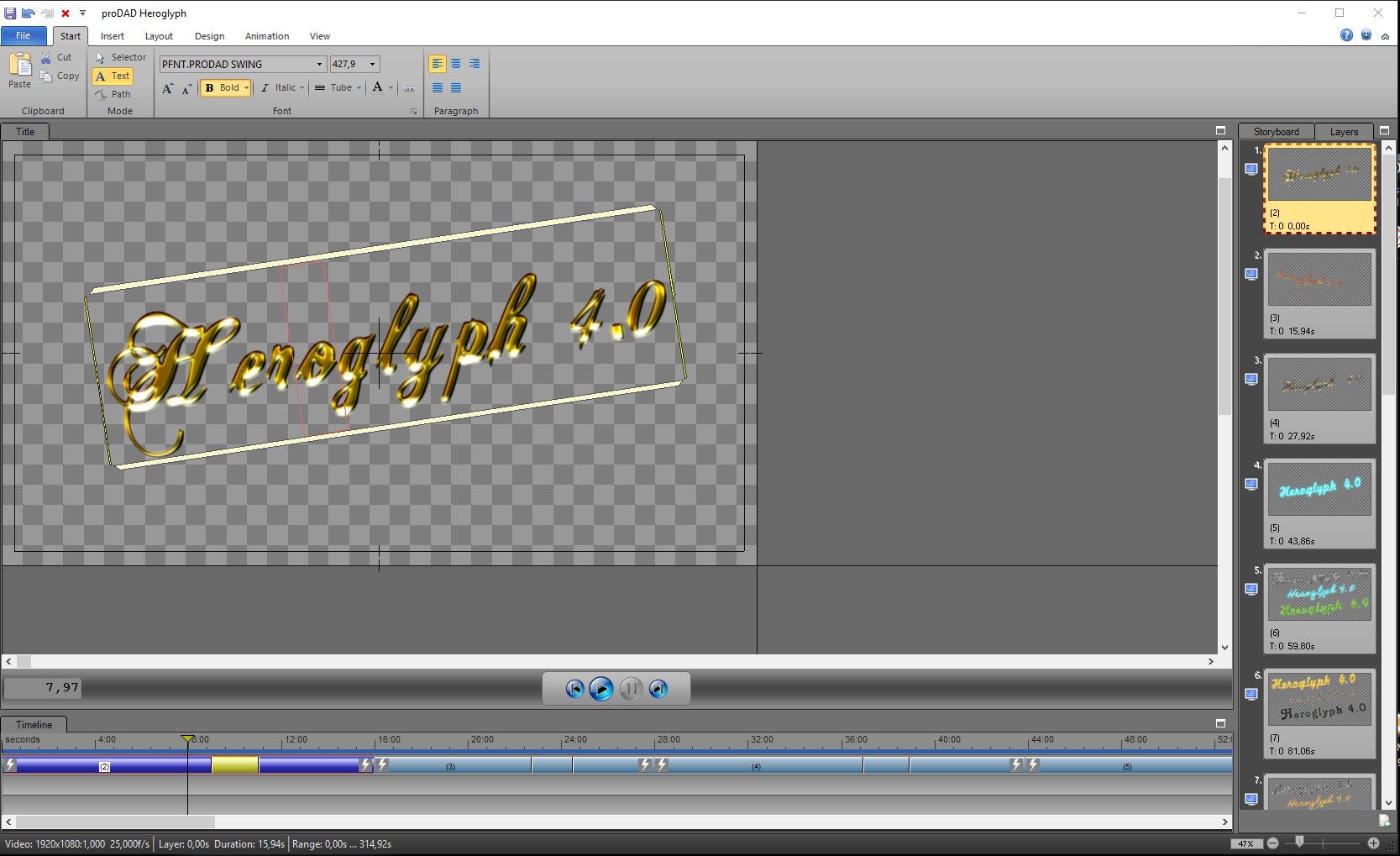Increase font size with grow icon
Image resolution: width=1400 pixels, height=856 pixels.
168,87
